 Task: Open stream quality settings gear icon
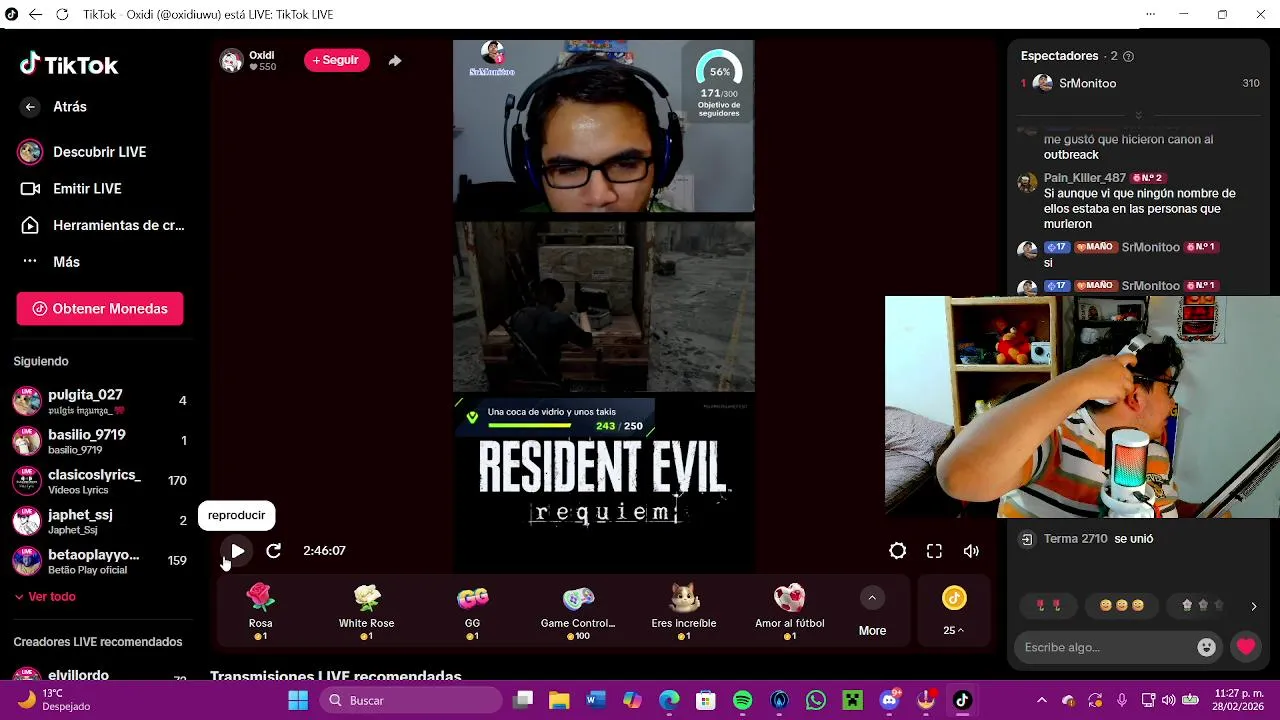[x=898, y=551]
